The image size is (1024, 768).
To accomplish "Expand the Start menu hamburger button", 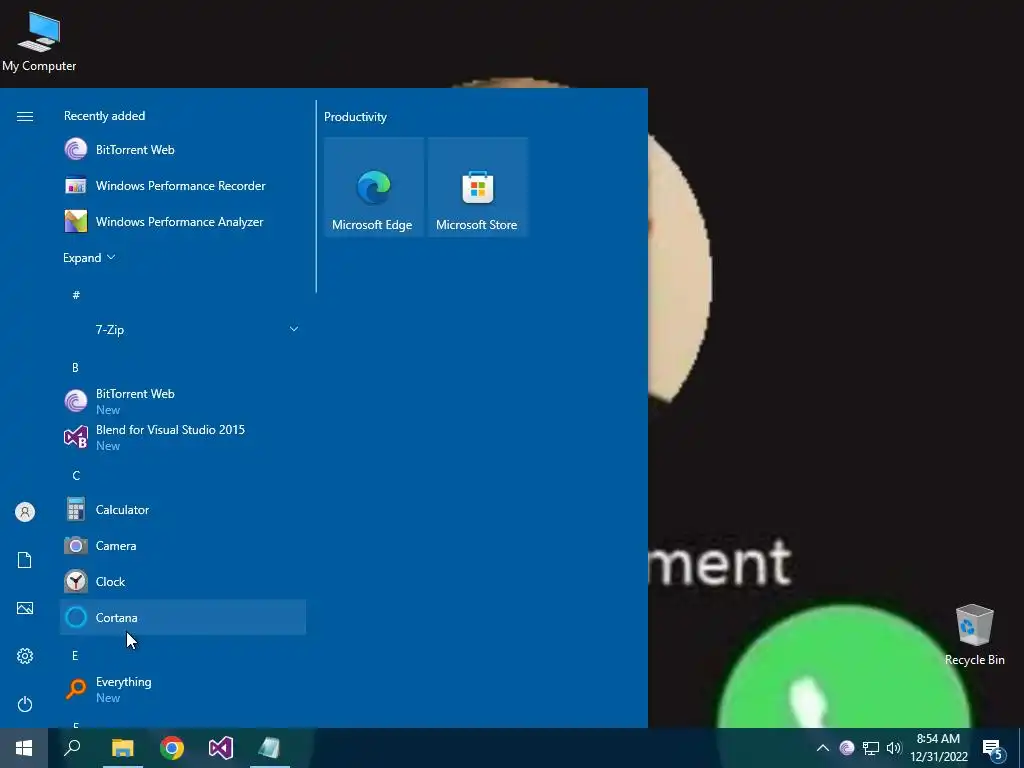I will click(x=25, y=116).
